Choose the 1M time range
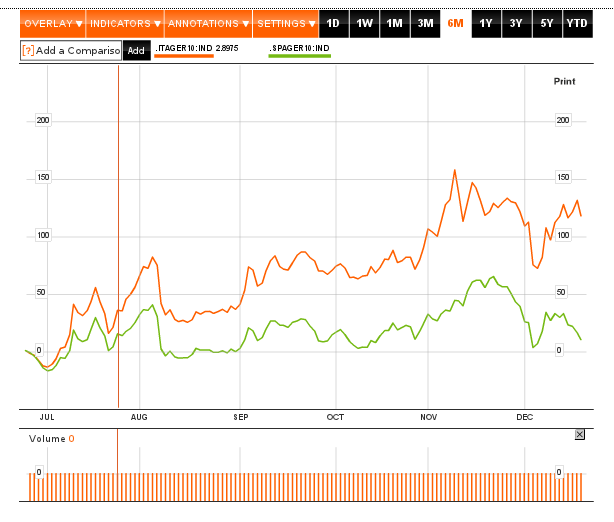The image size is (614, 522). [395, 24]
